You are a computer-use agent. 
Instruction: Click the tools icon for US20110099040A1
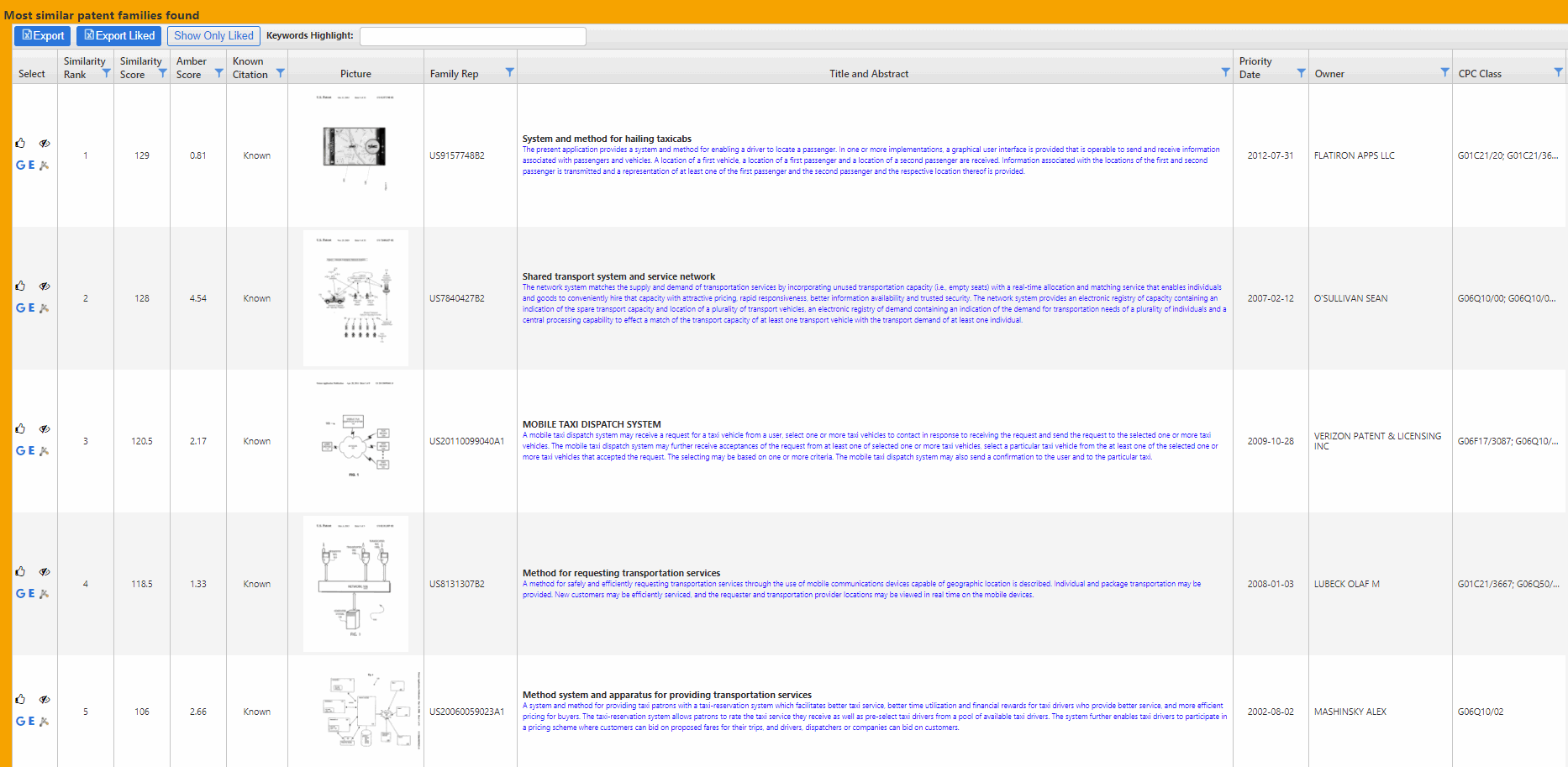[45, 451]
